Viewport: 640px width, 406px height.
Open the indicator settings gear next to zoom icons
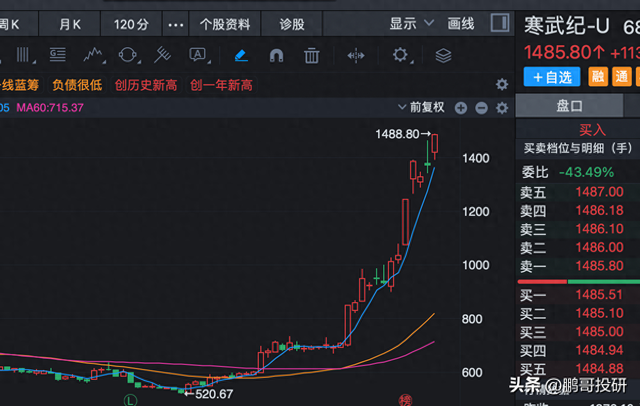[x=502, y=108]
